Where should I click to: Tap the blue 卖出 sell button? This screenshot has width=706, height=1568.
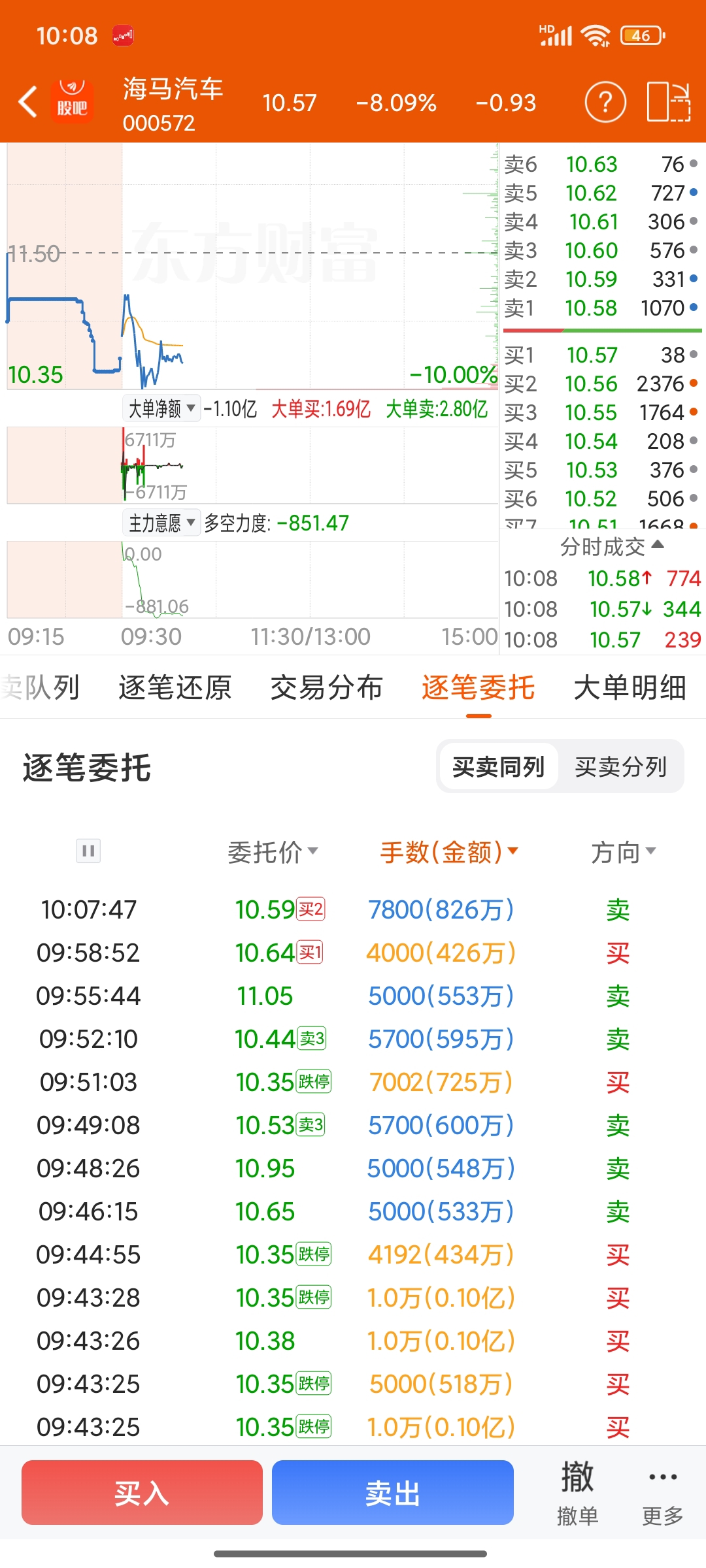(x=393, y=1492)
